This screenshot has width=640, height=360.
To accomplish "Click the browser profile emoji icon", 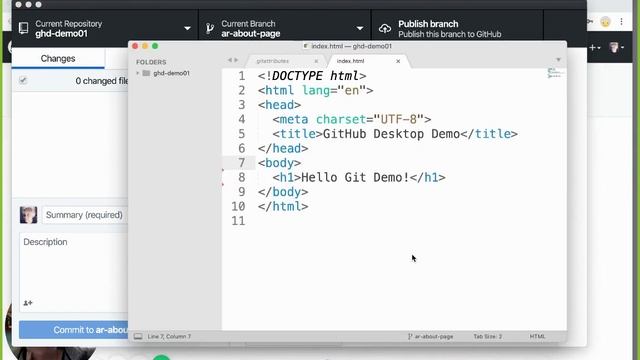I will click(x=605, y=22).
